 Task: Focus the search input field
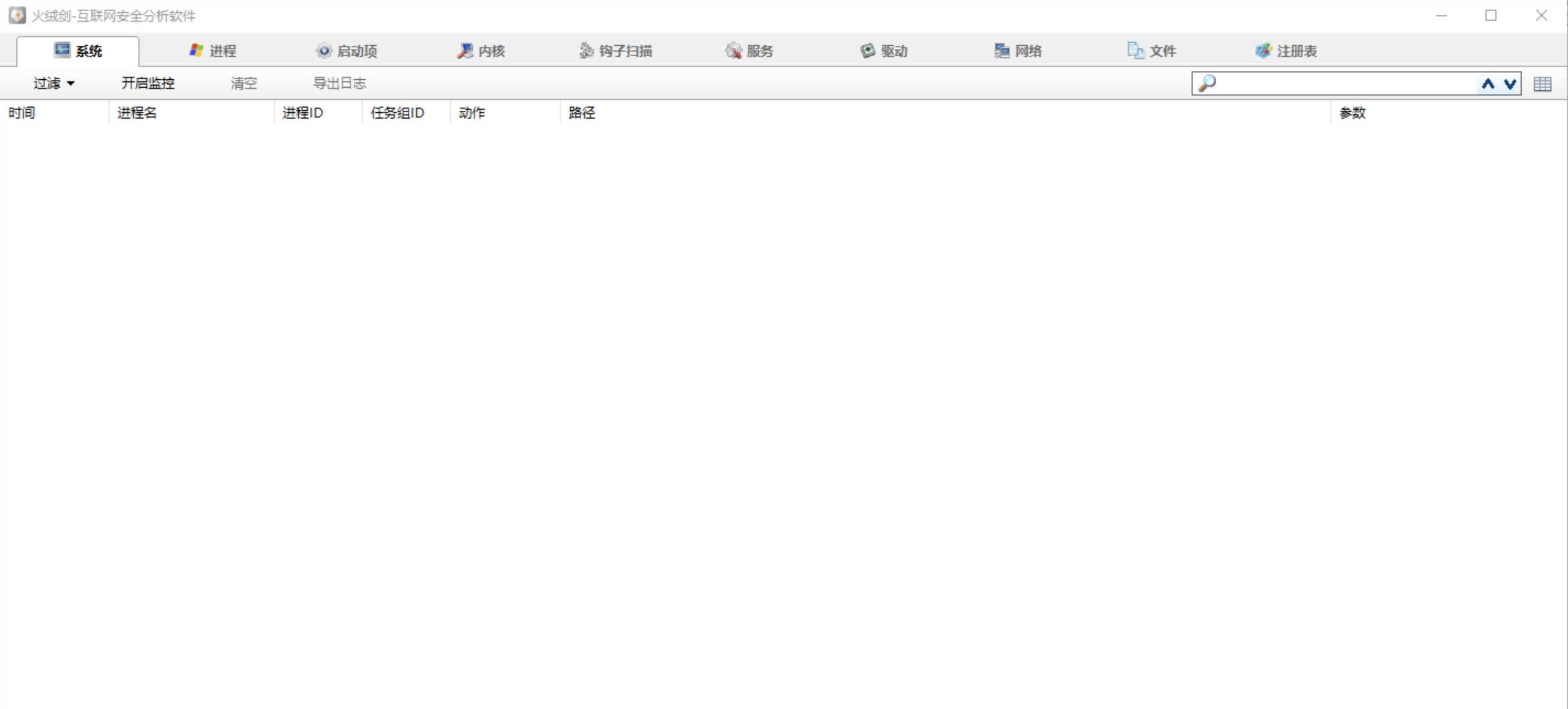point(1346,83)
